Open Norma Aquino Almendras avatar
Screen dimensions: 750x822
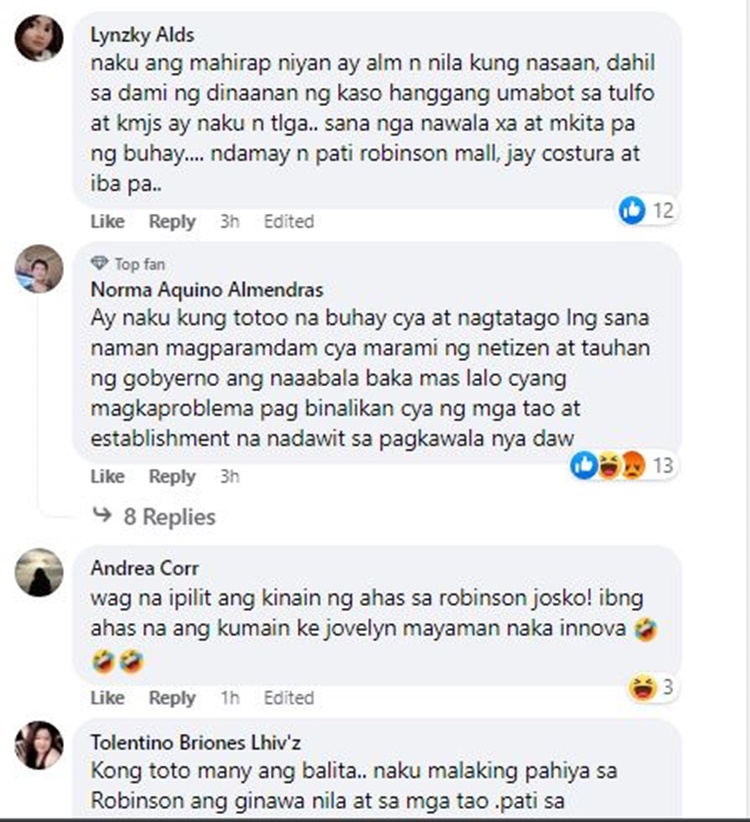tap(39, 268)
